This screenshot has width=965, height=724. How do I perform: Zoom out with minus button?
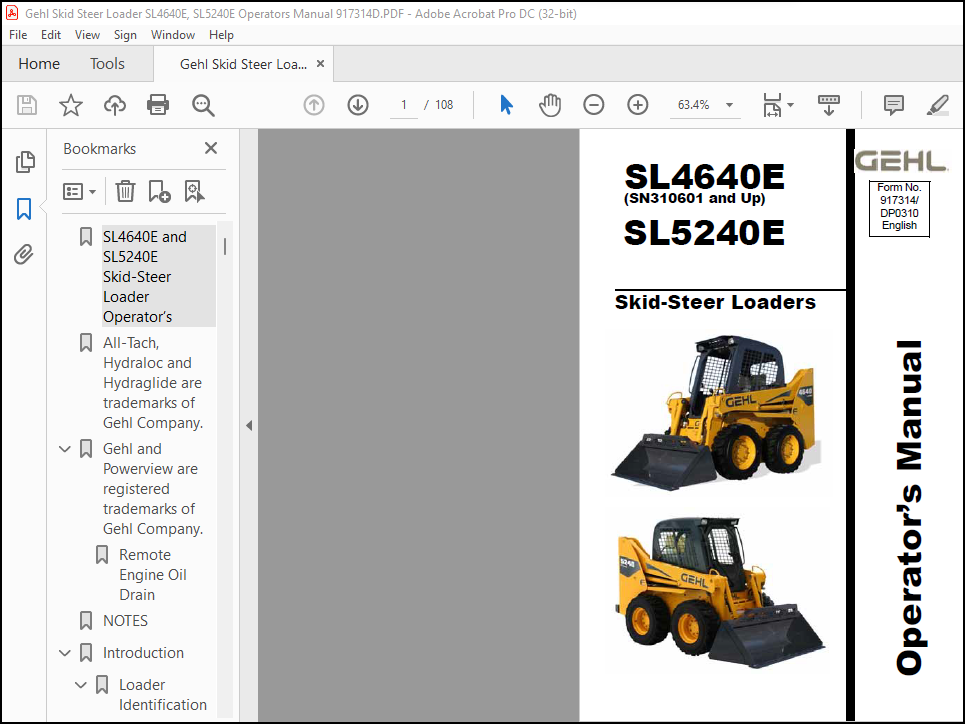pos(594,105)
